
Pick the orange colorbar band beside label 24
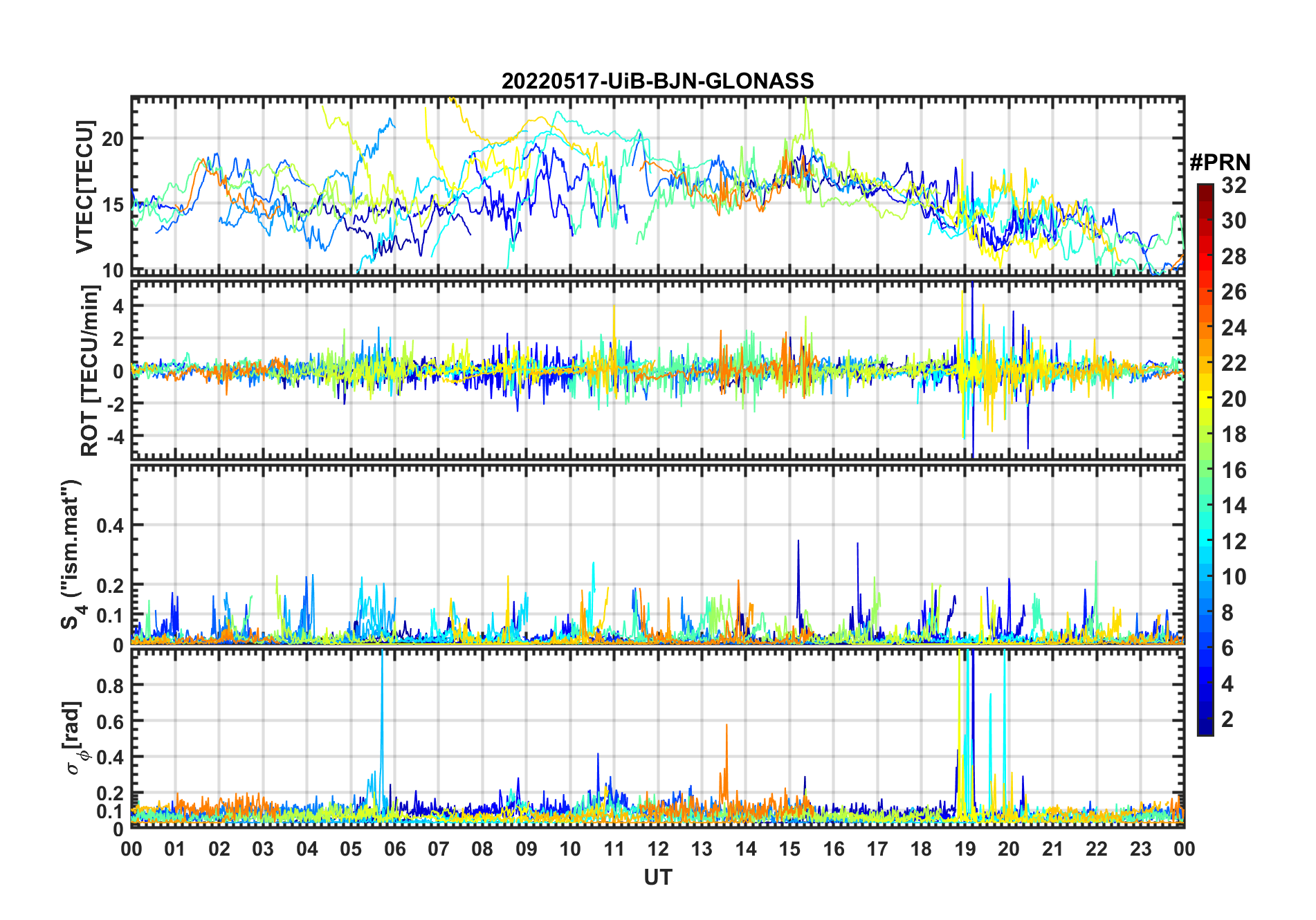pos(1205,328)
